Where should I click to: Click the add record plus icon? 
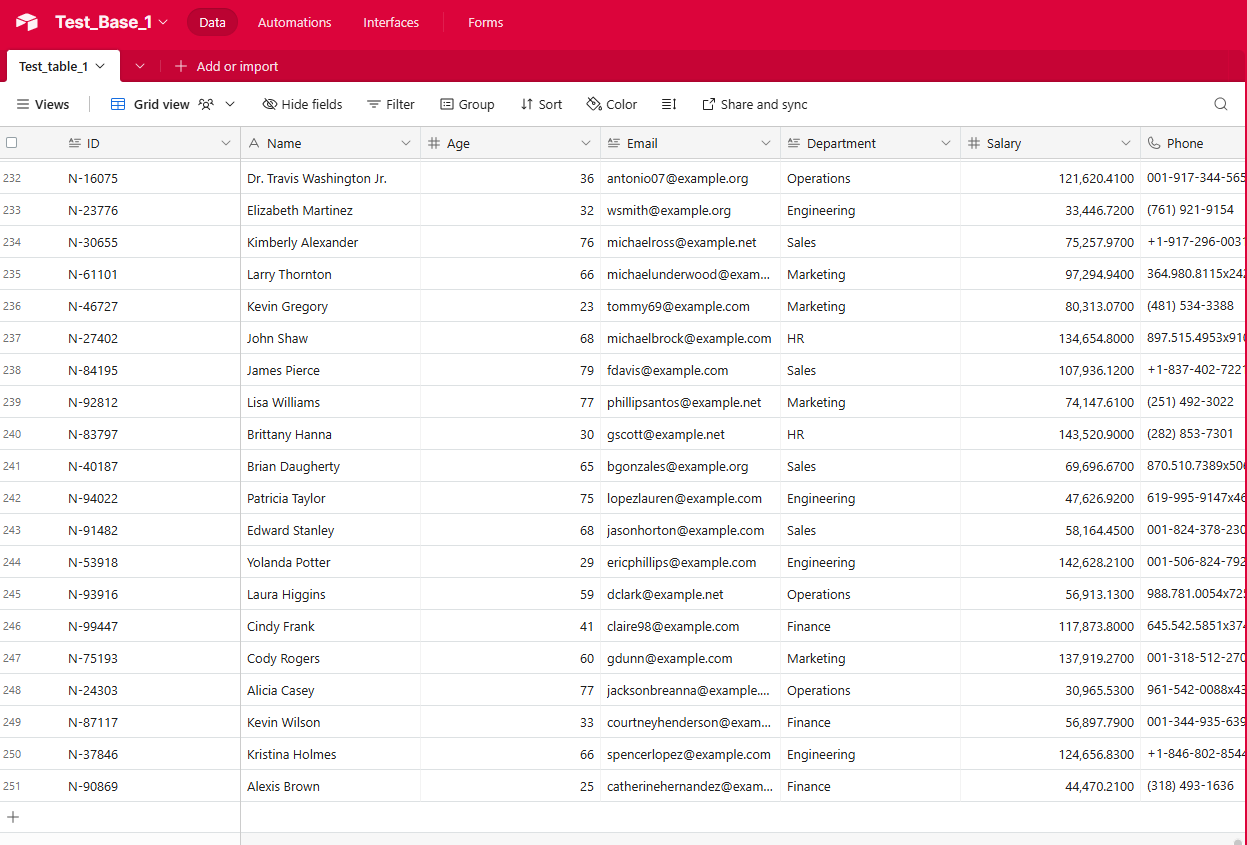13,817
